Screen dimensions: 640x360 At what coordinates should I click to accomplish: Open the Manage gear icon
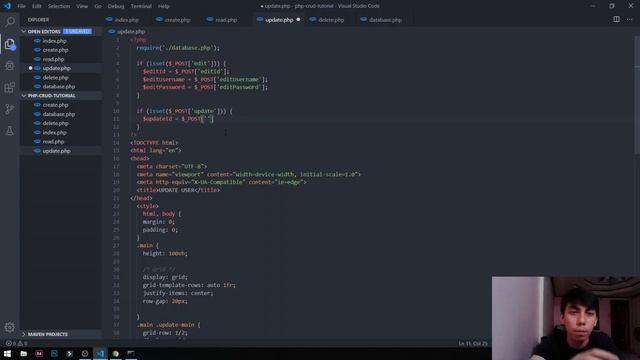click(10, 327)
